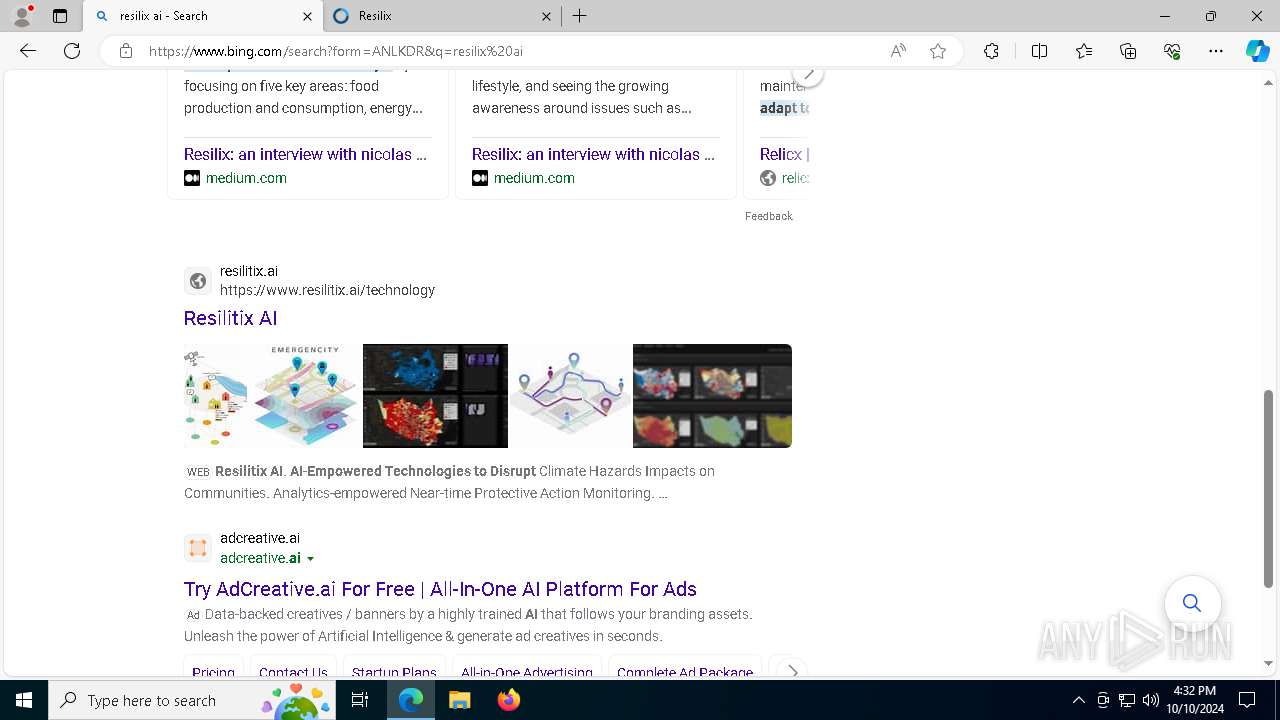The image size is (1280, 720).
Task: Open the Favorites list
Action: coord(1084,51)
